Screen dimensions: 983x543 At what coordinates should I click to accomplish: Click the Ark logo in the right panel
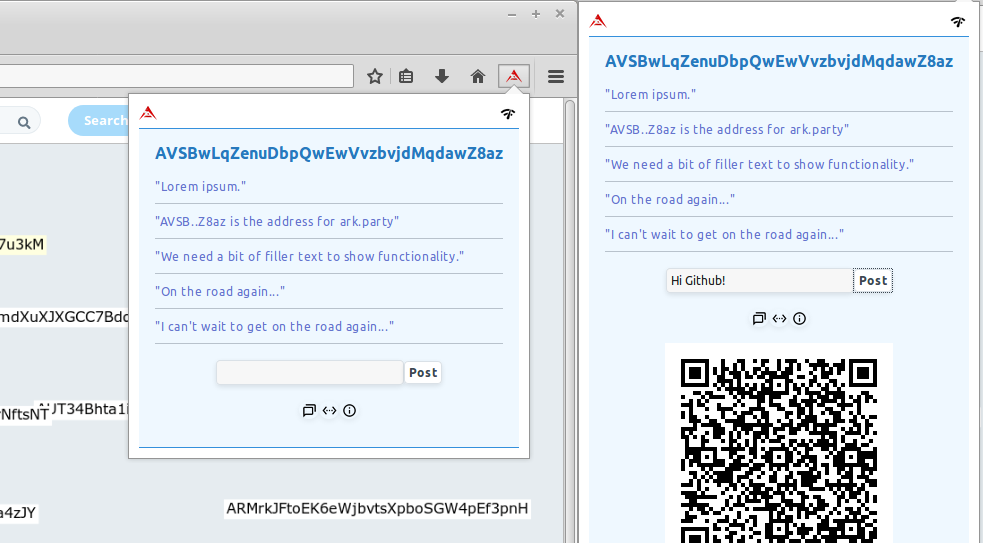pos(598,21)
